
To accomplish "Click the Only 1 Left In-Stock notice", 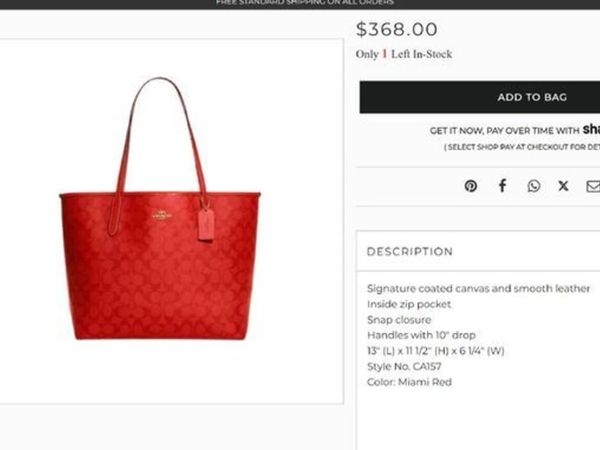I will [x=404, y=54].
